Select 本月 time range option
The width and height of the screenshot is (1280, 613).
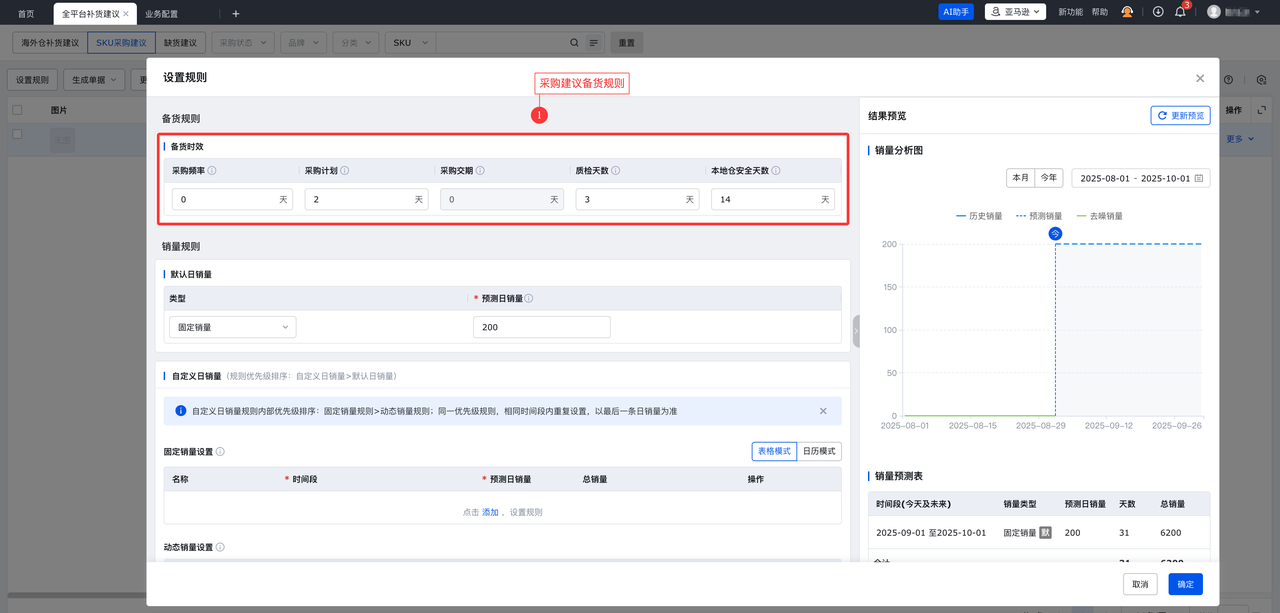tap(1020, 178)
